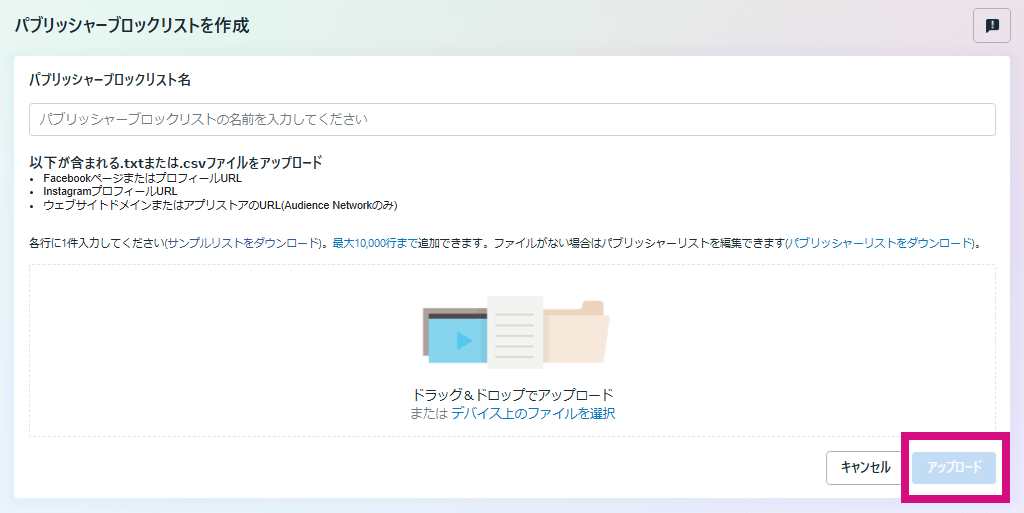
Task: Click the file upload illustration
Action: 516,332
